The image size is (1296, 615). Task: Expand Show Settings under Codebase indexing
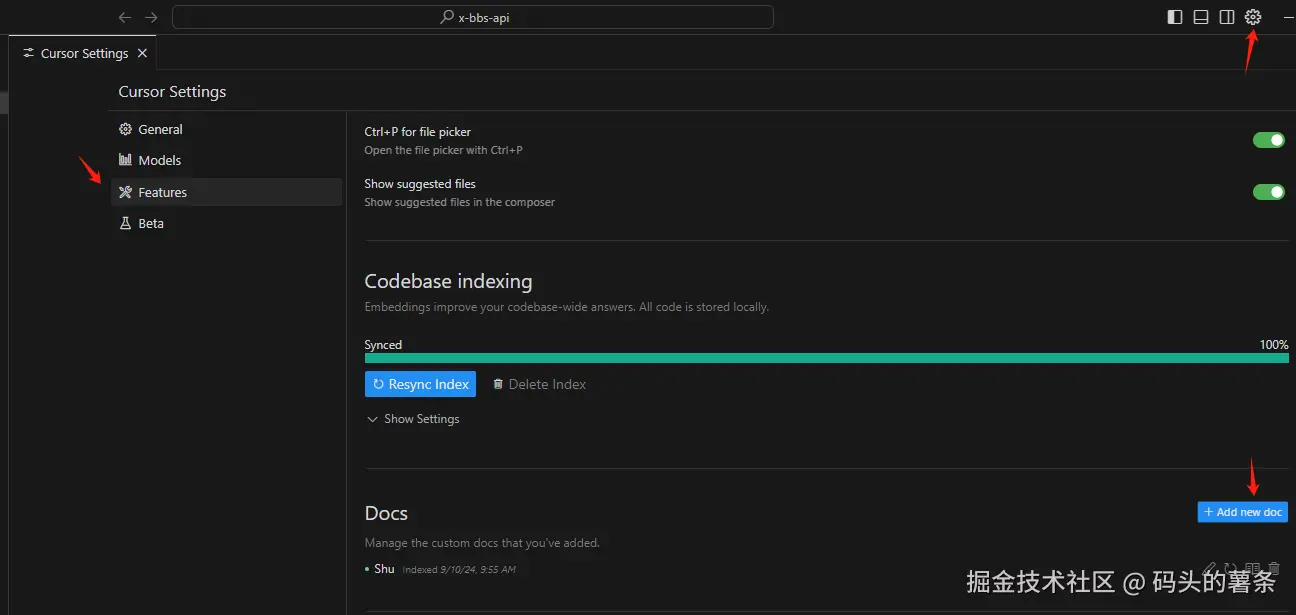pyautogui.click(x=413, y=419)
